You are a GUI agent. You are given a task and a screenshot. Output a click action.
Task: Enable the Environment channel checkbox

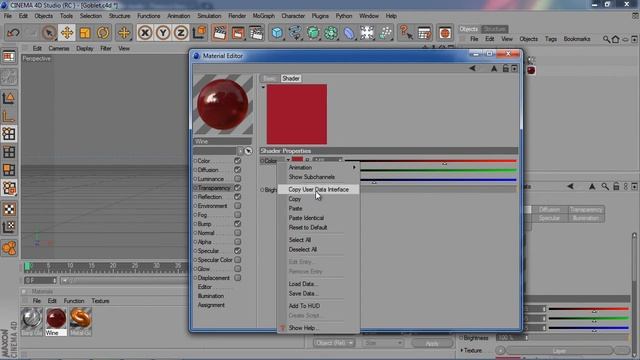(x=238, y=206)
